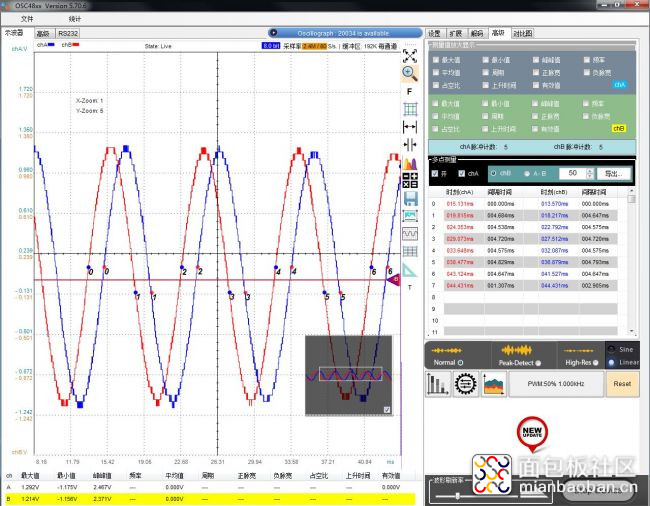
Task: Toggle the minimap preview checkbox
Action: pos(387,409)
